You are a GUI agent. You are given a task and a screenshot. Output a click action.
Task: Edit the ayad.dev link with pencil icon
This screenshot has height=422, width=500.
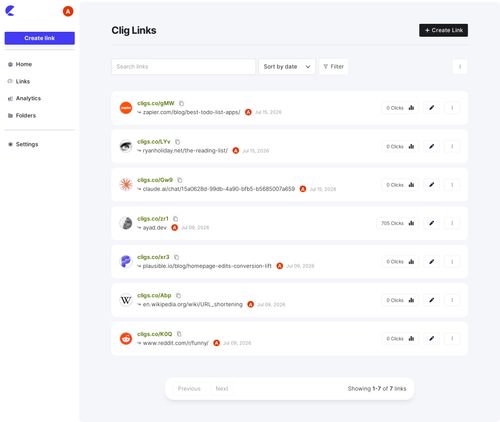432,223
